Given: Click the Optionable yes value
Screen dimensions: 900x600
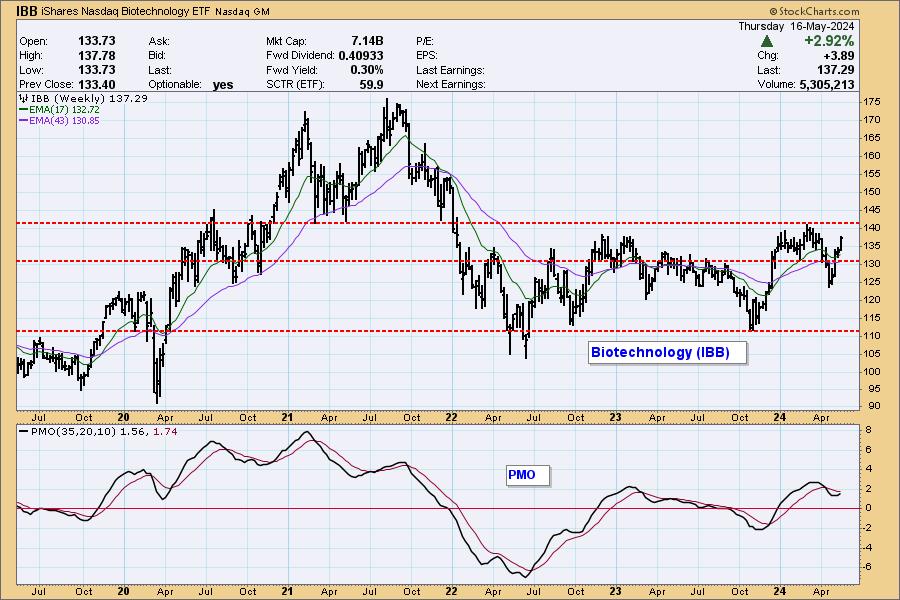Looking at the screenshot, I should (x=223, y=85).
